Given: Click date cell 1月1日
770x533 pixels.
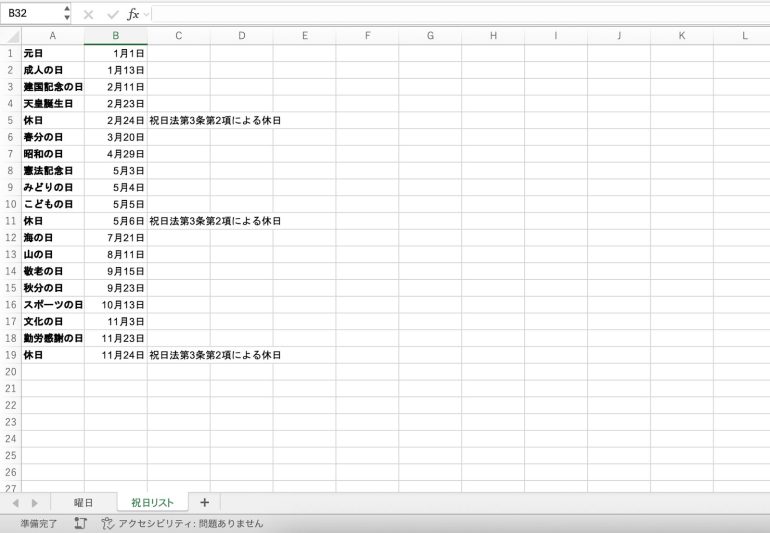Looking at the screenshot, I should click(x=116, y=53).
